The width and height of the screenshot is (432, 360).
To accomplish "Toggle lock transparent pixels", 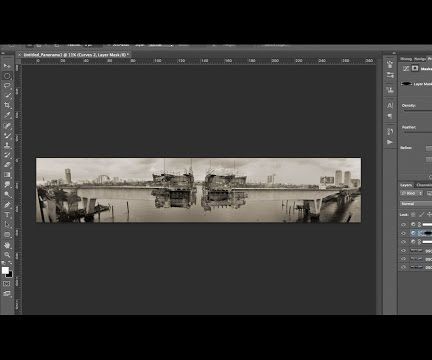I will click(x=413, y=215).
